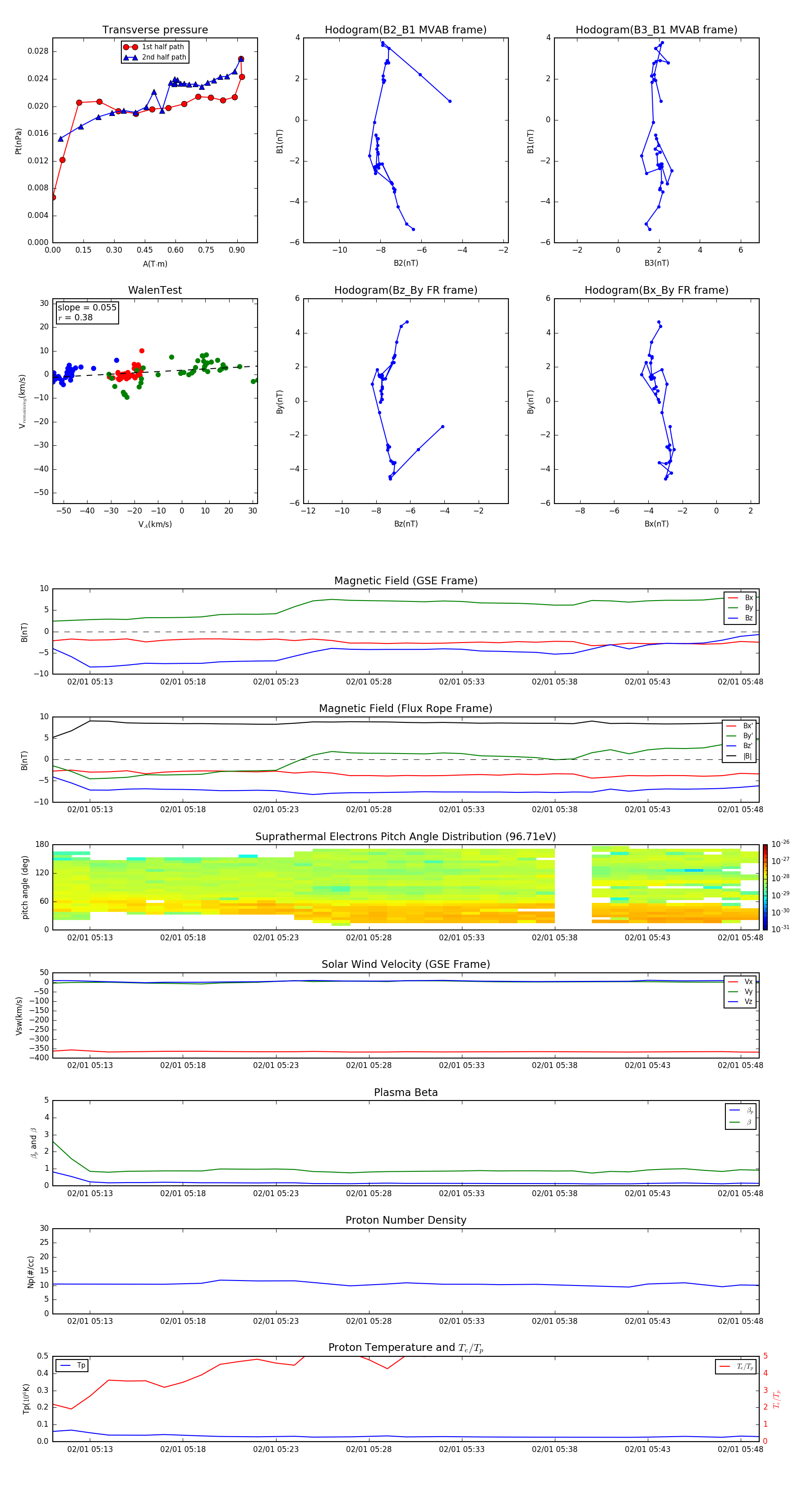Viewport: 812px width, 1489px height.
Task: Click 'B3(nT)' x-axis label
Action: [656, 263]
